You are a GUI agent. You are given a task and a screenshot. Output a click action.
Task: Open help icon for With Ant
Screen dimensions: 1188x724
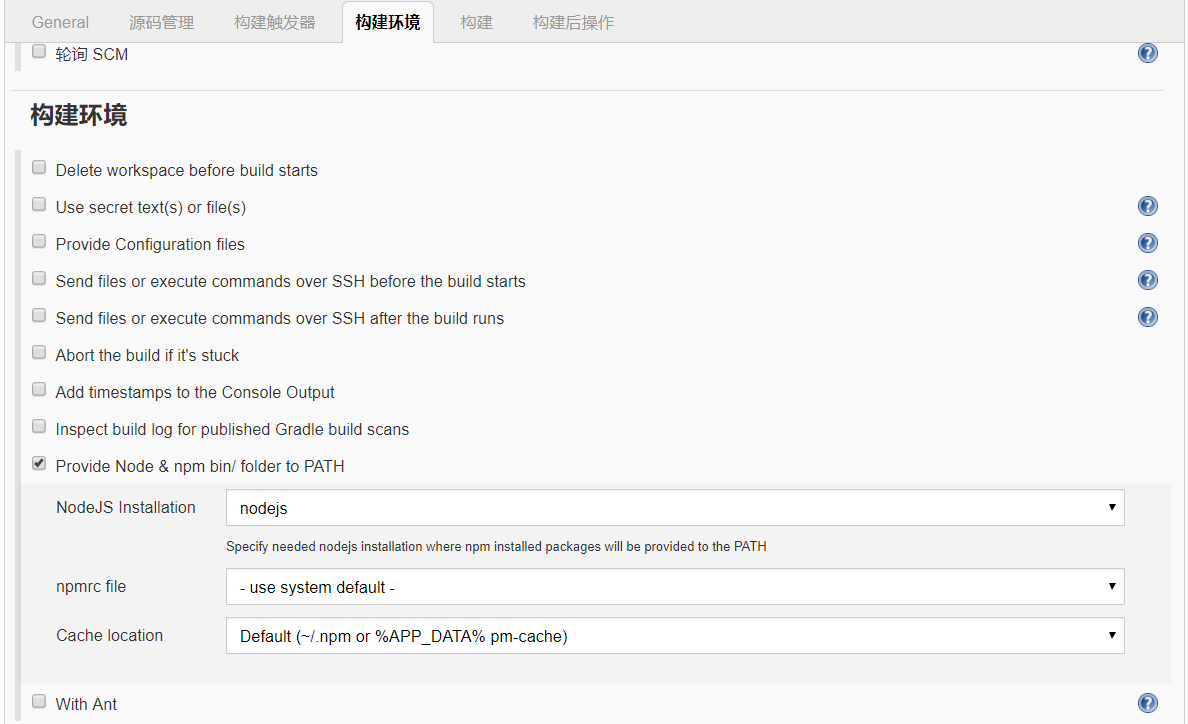[x=1148, y=703]
